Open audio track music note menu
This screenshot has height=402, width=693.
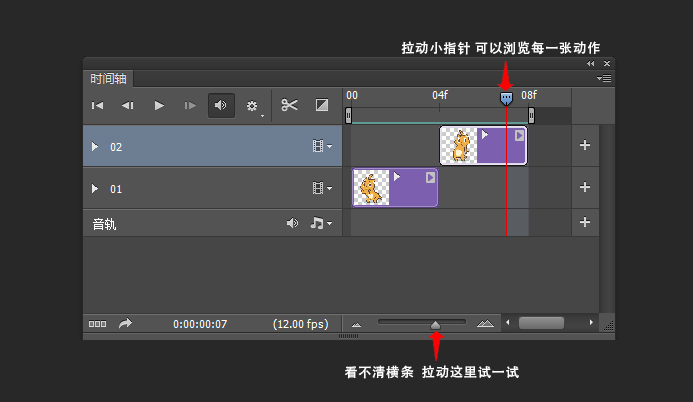coord(321,223)
